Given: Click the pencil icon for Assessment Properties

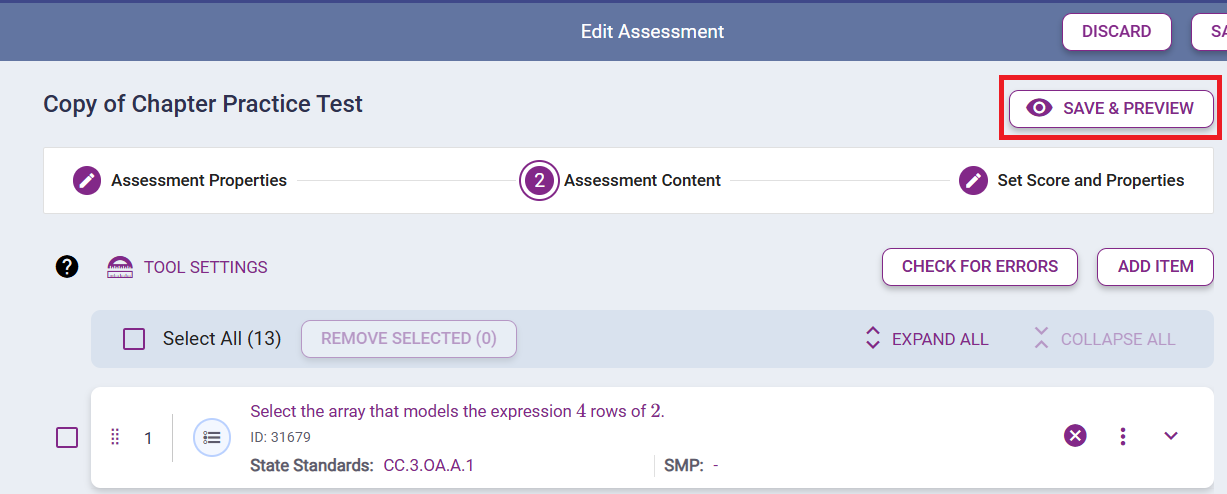Looking at the screenshot, I should (x=87, y=181).
